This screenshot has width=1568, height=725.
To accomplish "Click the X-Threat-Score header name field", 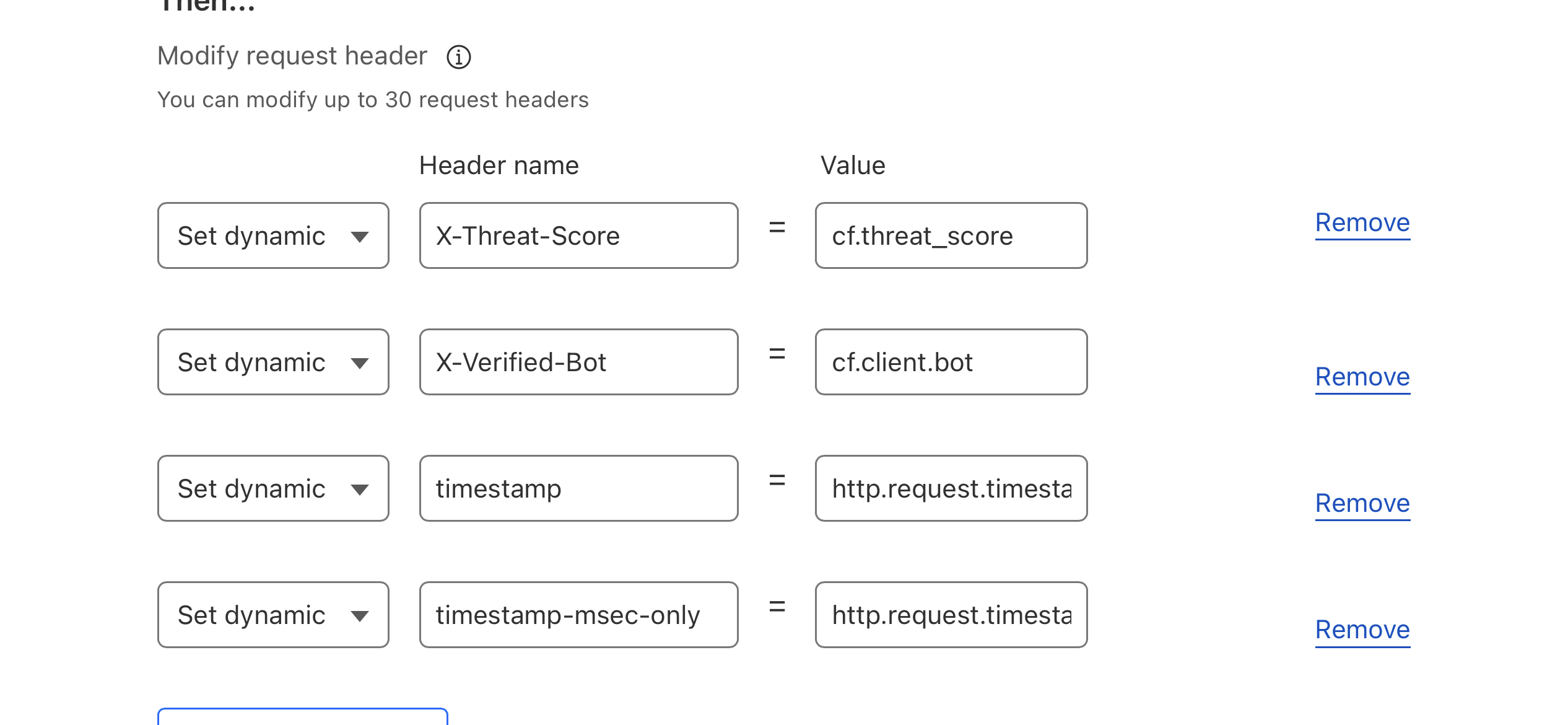I will pyautogui.click(x=578, y=235).
